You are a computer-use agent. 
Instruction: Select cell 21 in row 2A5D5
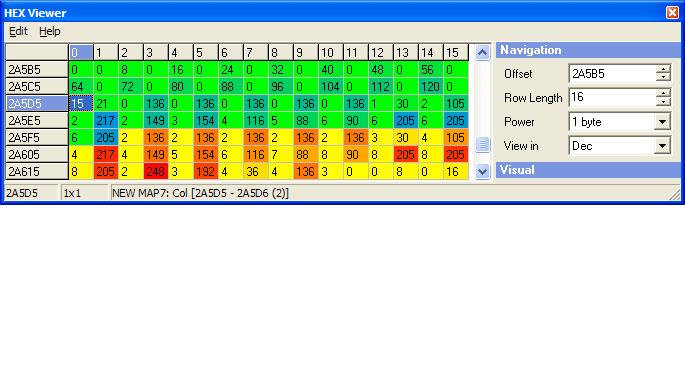pos(106,104)
